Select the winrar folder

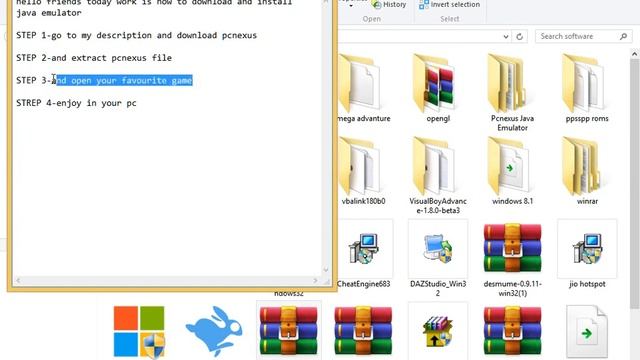[x=587, y=171]
